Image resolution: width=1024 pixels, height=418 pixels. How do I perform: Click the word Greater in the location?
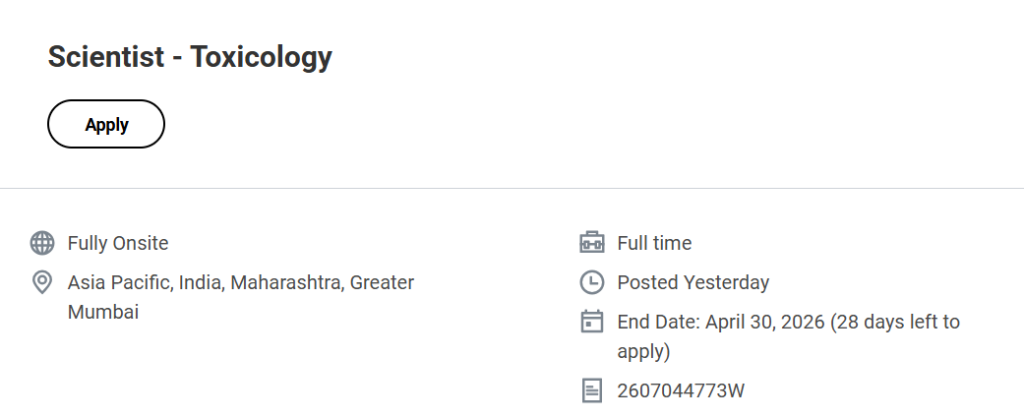tap(384, 283)
